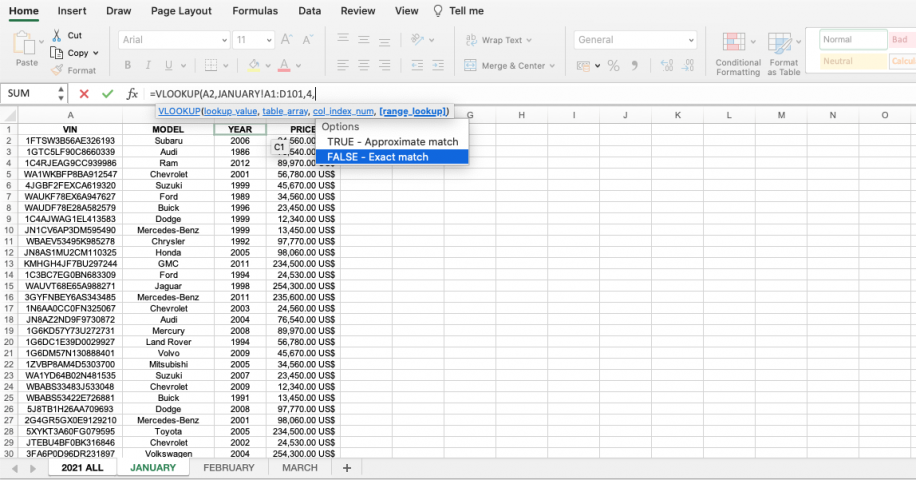Click the Cut scissors icon
This screenshot has height=480, width=916.
(x=58, y=36)
